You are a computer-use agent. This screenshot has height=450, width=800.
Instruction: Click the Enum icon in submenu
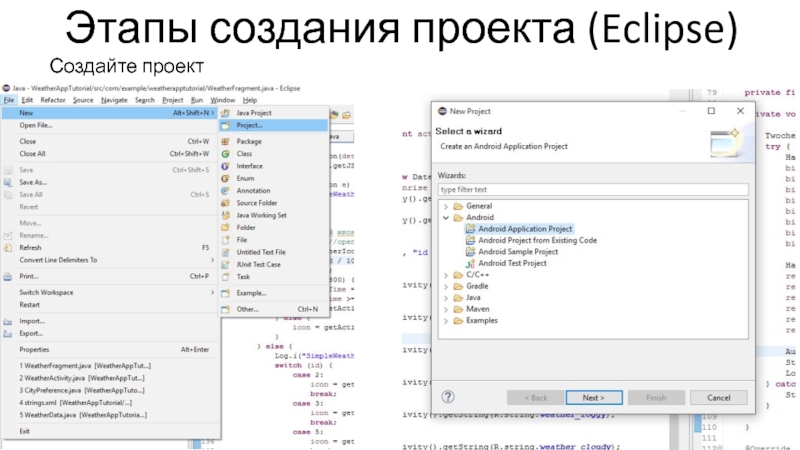click(225, 178)
